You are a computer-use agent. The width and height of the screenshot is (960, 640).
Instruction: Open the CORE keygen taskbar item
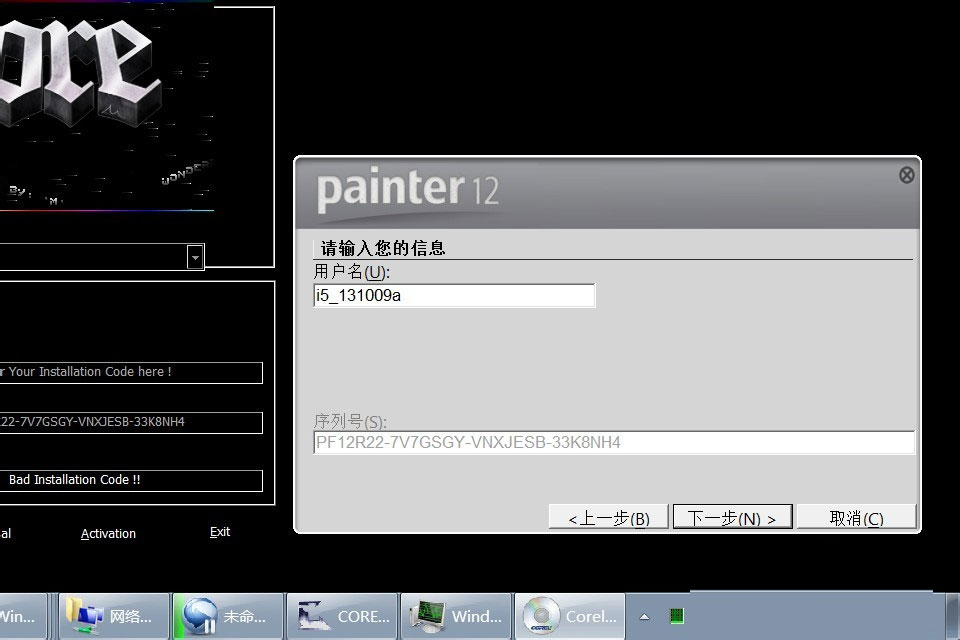coord(342,616)
